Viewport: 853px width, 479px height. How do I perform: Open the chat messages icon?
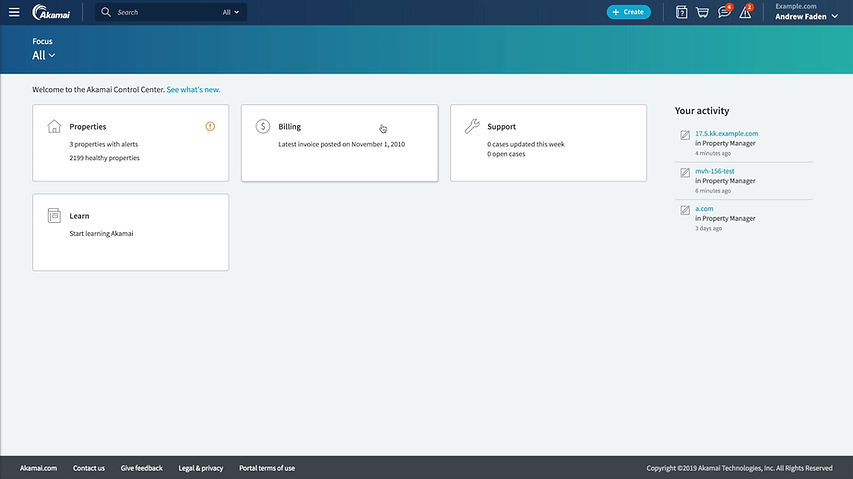coord(724,11)
